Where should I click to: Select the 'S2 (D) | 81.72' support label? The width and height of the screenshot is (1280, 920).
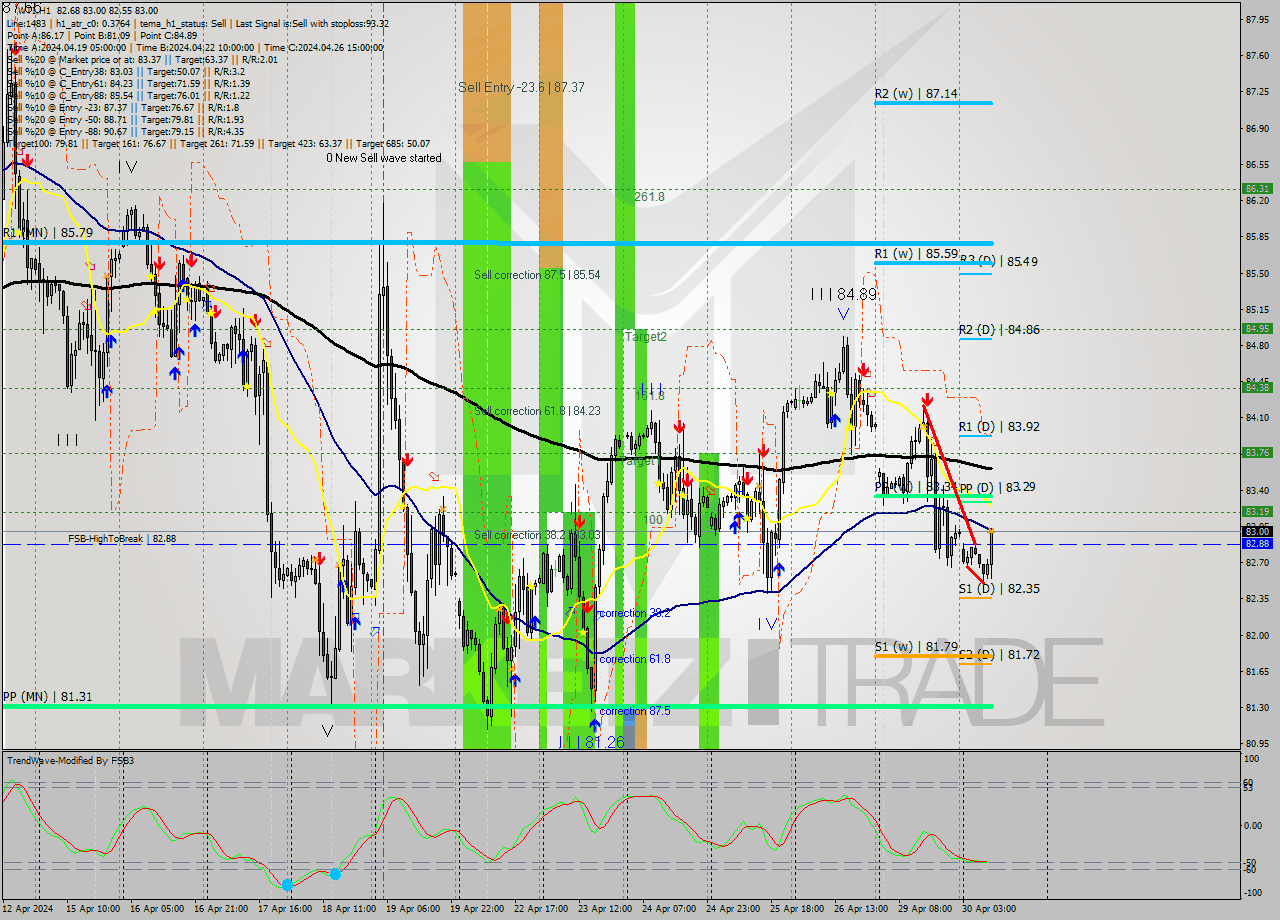click(999, 656)
